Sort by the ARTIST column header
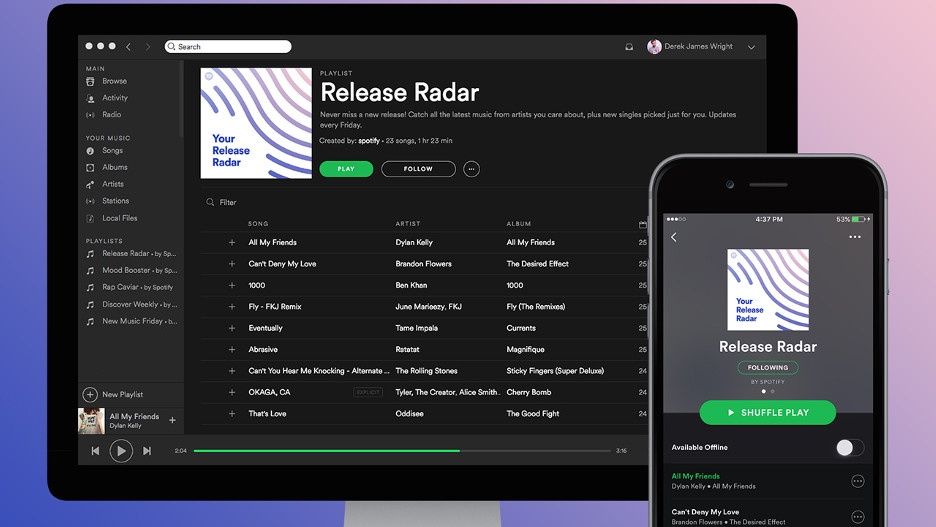936x527 pixels. (408, 224)
